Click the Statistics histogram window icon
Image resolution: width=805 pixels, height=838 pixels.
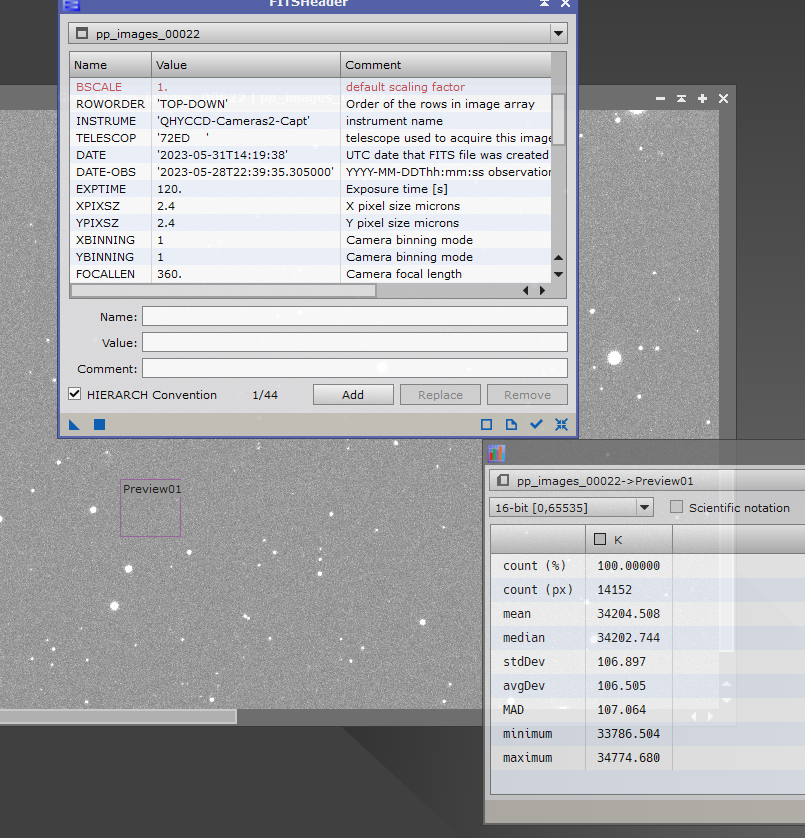coord(497,453)
